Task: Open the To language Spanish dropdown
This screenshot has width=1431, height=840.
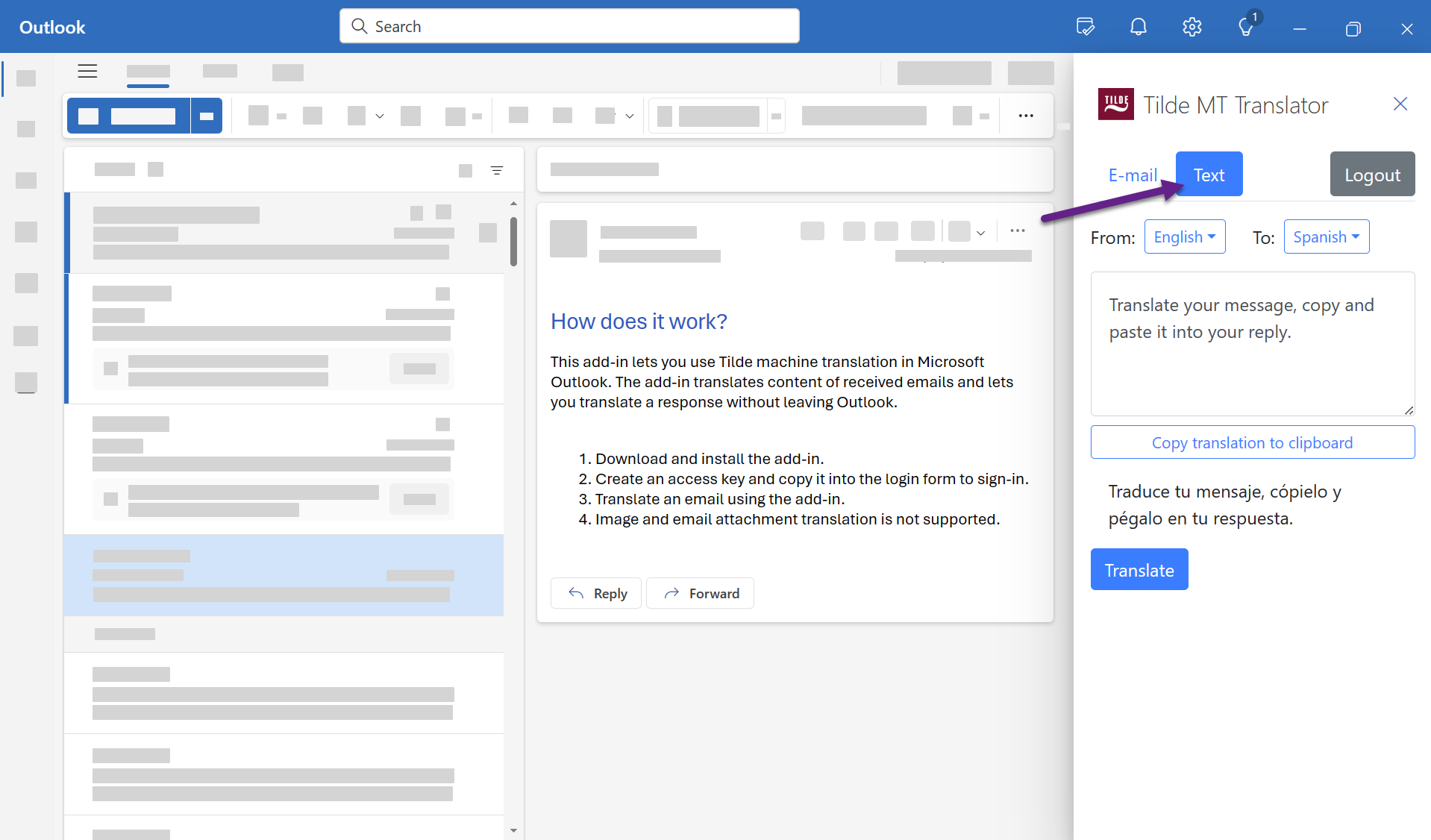Action: tap(1326, 236)
